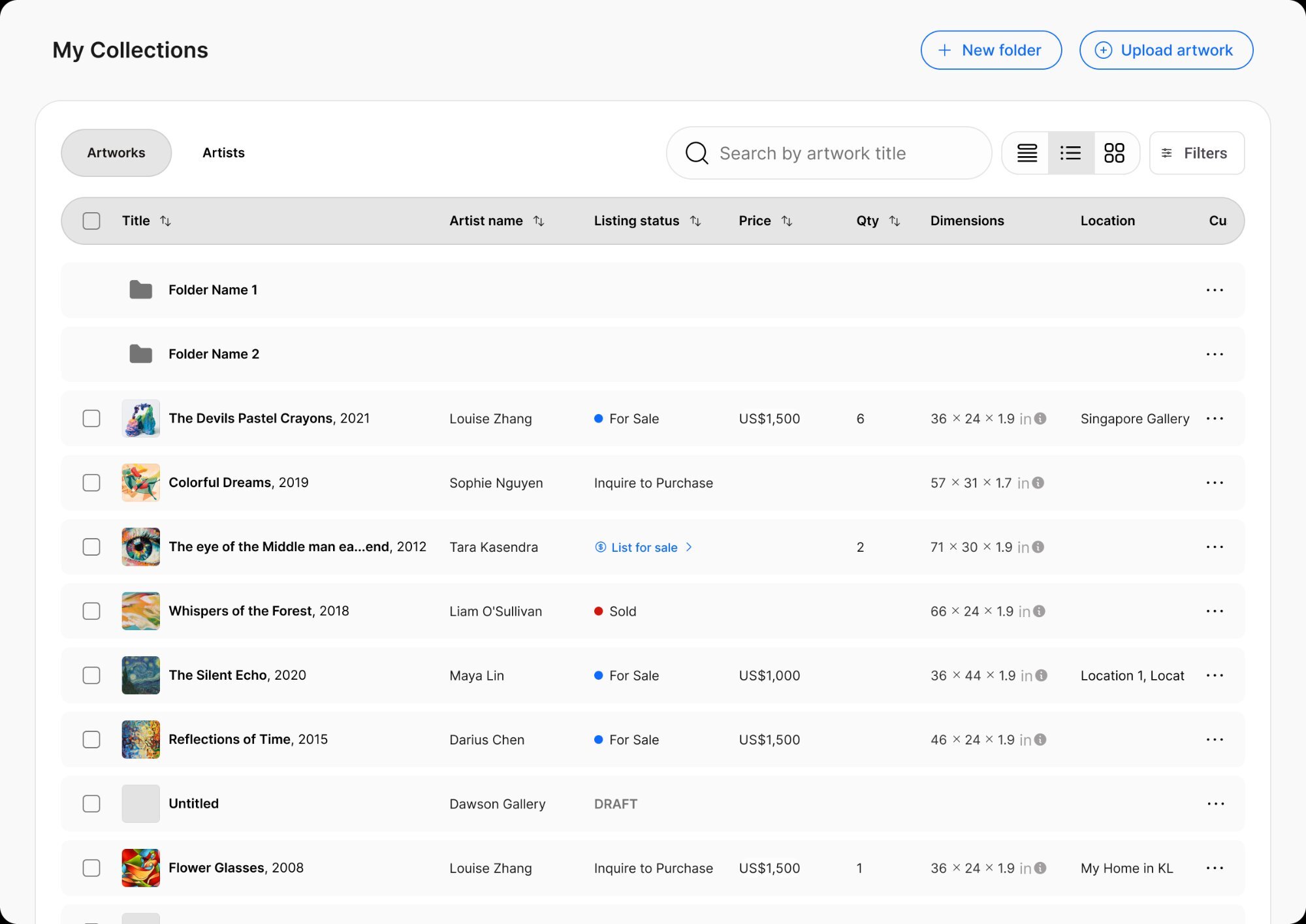Viewport: 1306px width, 924px height.
Task: Click the Upload artwork button
Action: point(1165,50)
